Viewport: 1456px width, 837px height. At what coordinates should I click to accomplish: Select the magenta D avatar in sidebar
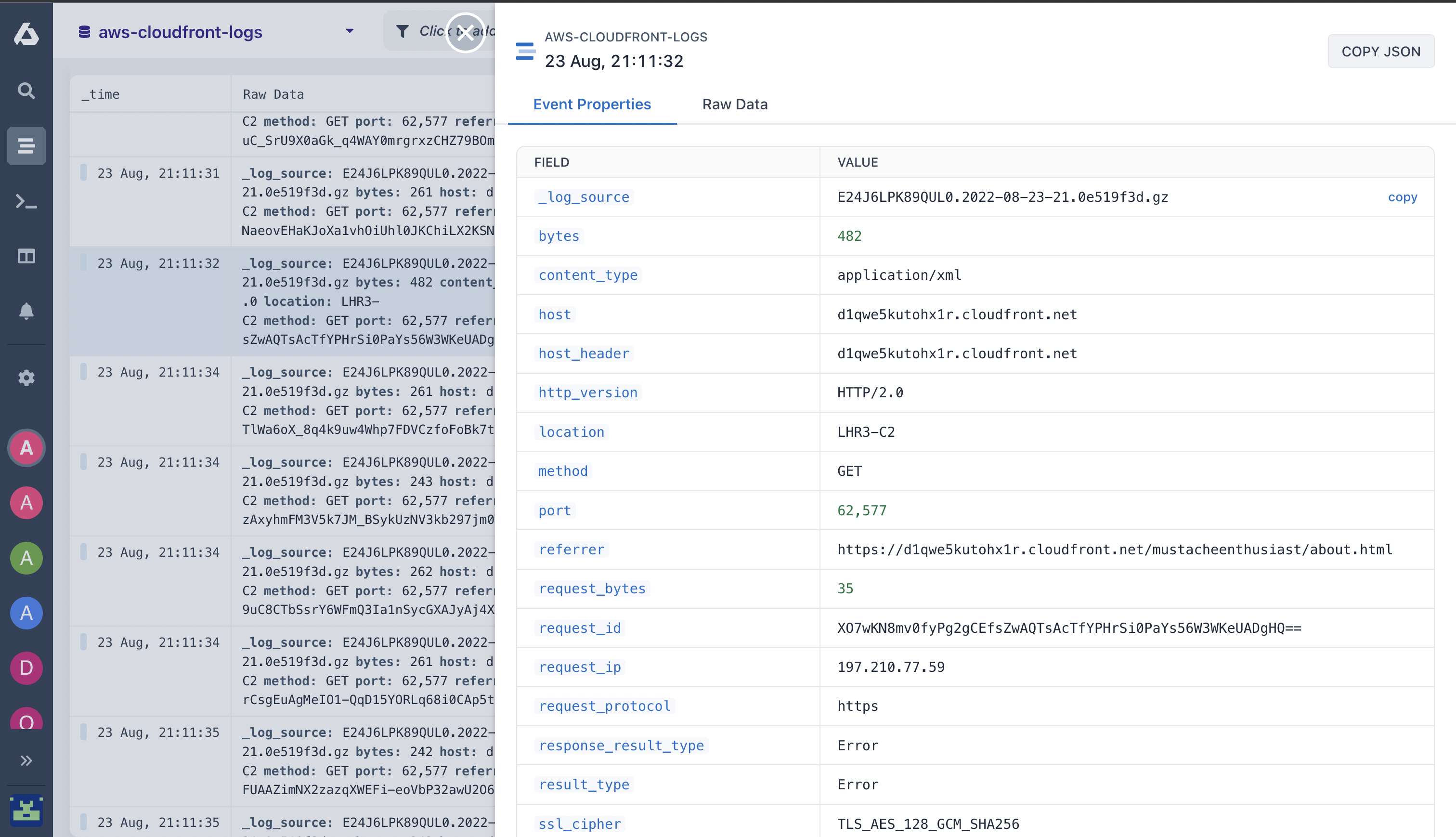[26, 668]
